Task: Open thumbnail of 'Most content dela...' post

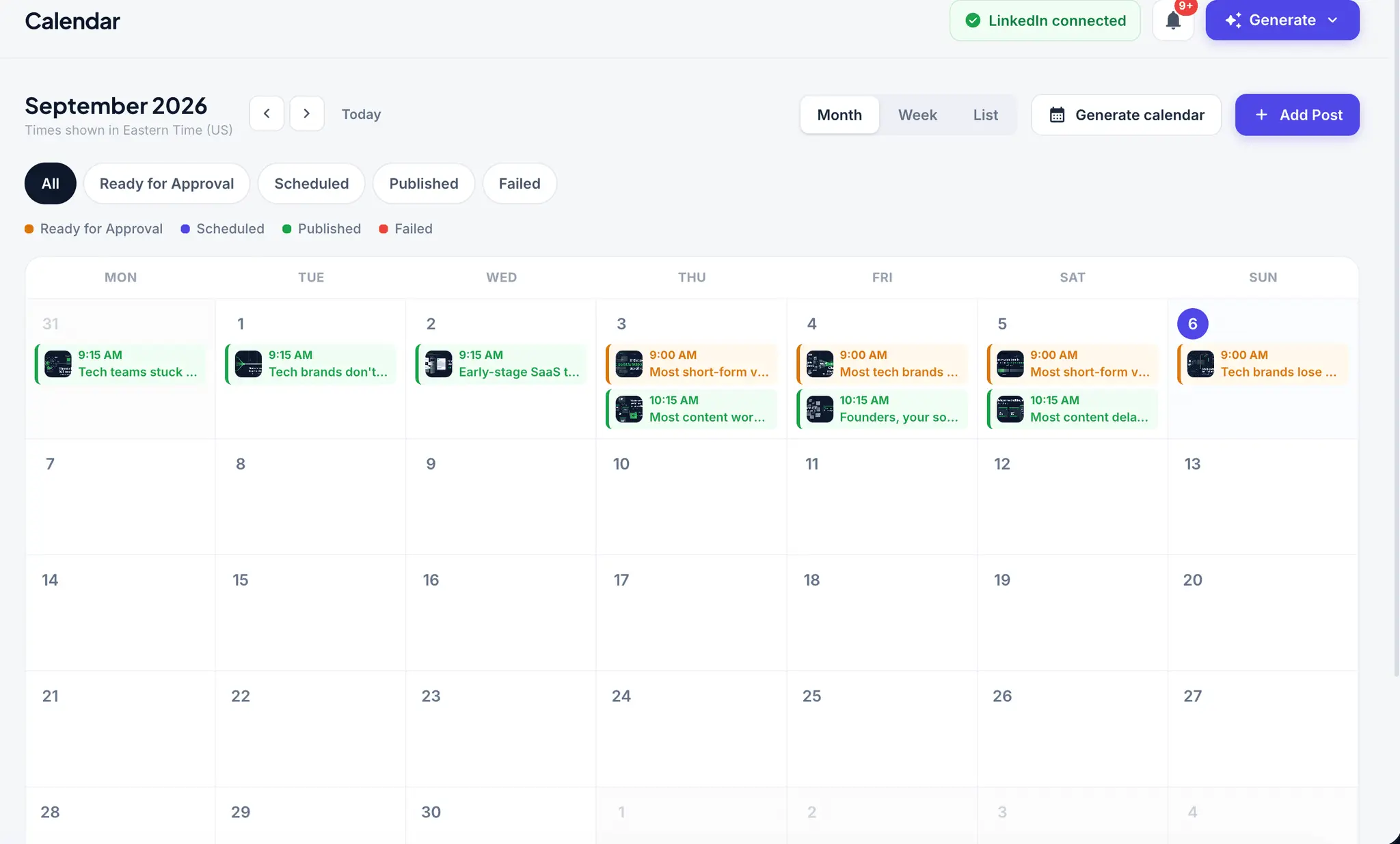Action: pos(1010,409)
